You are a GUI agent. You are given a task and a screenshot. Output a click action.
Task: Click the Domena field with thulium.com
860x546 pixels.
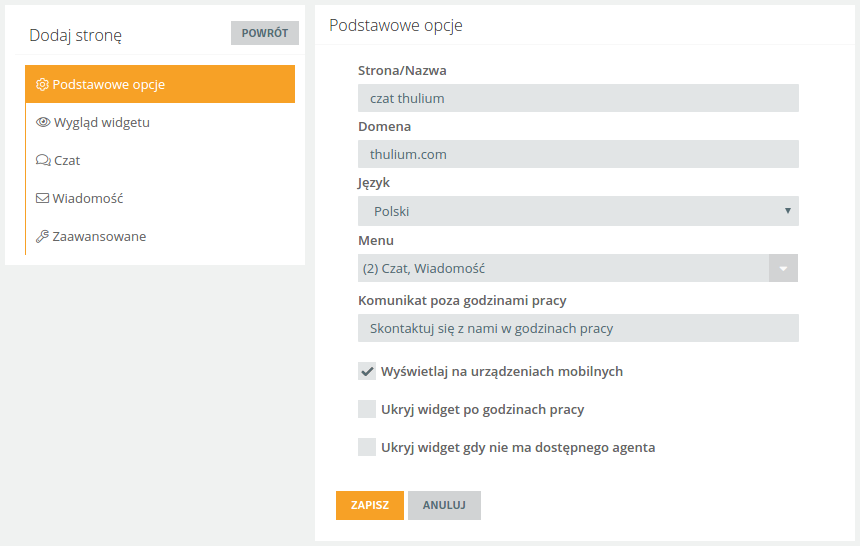point(578,154)
